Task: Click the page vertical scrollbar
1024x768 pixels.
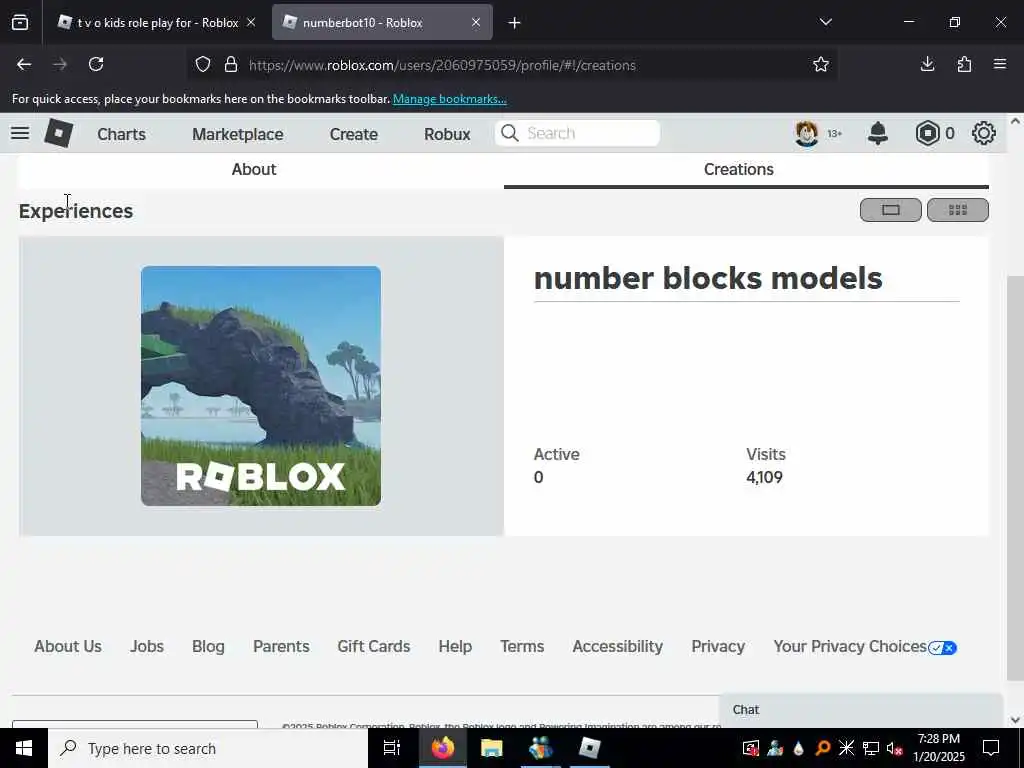Action: tap(1015, 477)
